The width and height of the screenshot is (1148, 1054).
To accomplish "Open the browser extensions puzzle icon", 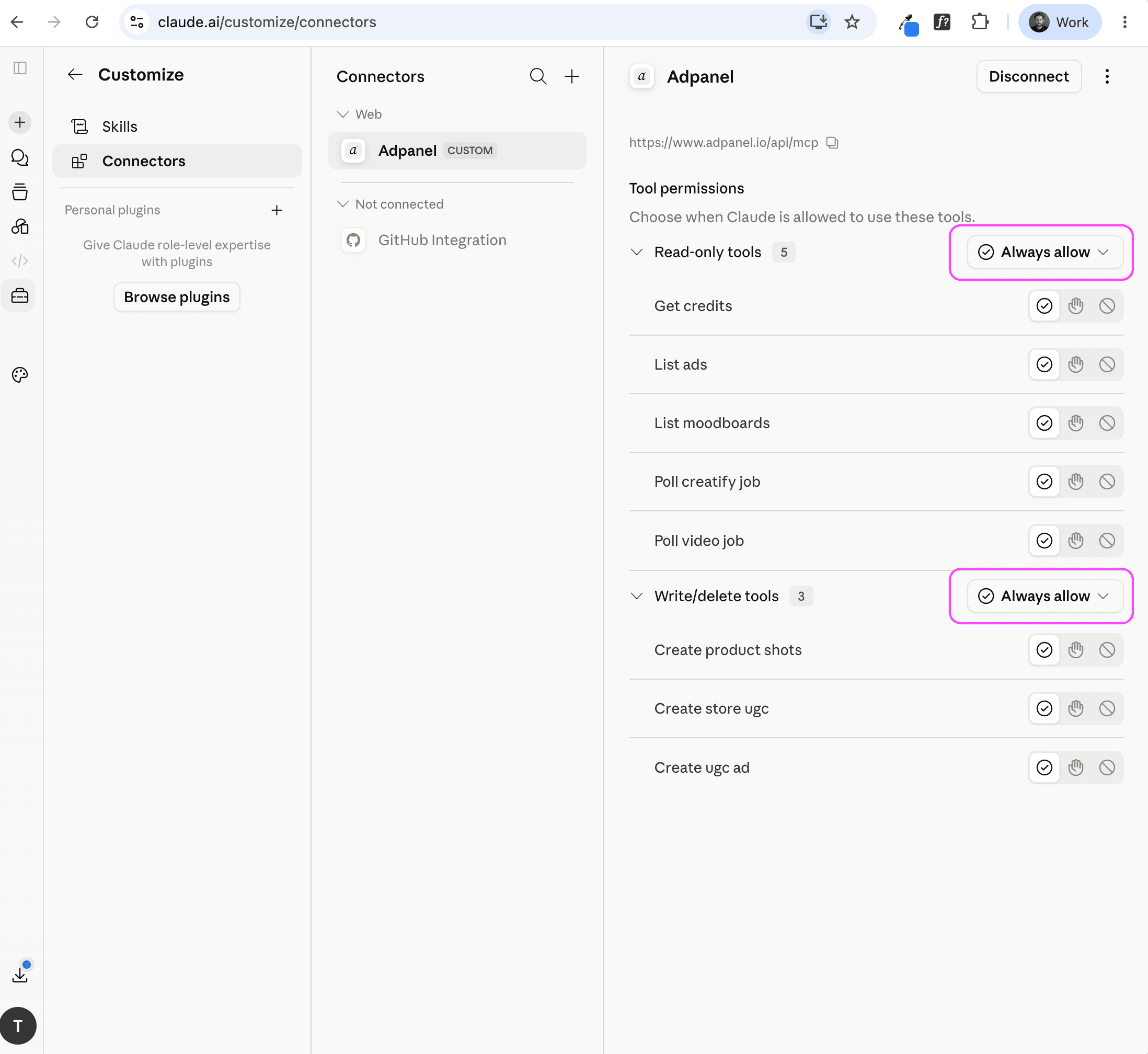I will (980, 22).
